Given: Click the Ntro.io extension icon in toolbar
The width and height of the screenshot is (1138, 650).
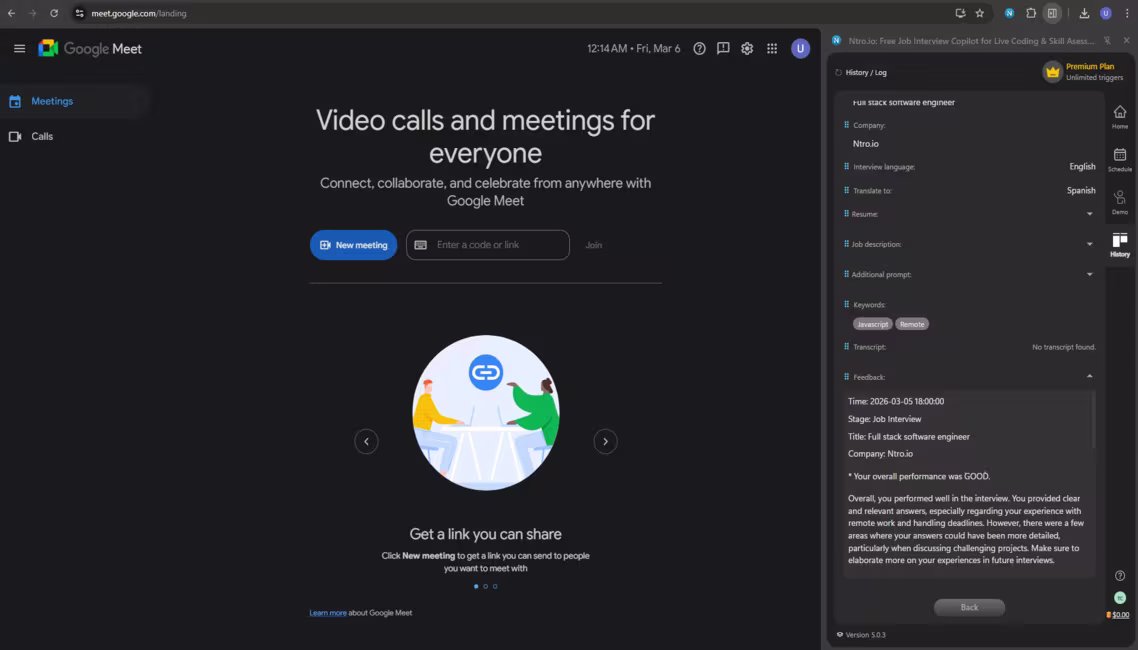Looking at the screenshot, I should pyautogui.click(x=1009, y=13).
